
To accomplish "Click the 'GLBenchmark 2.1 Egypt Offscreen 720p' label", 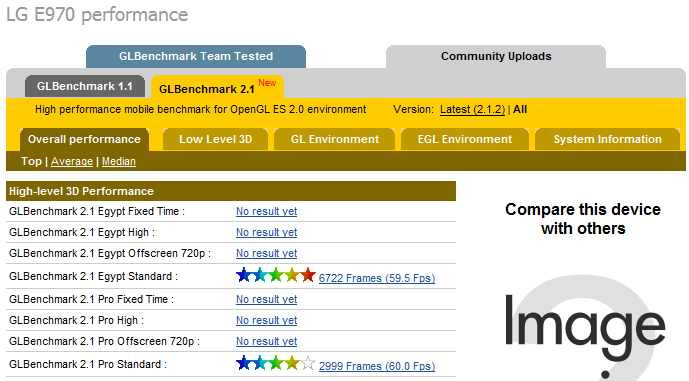I will click(x=110, y=254).
